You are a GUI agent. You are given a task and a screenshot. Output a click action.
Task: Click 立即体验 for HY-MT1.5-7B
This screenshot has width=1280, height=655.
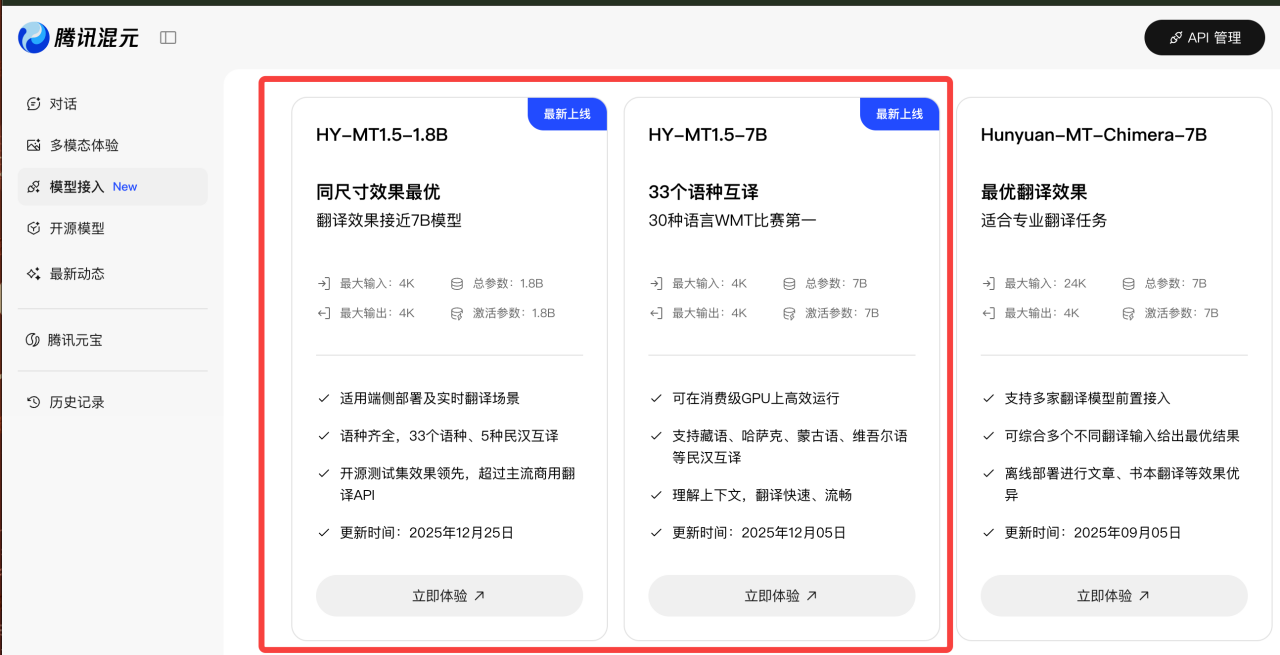point(781,595)
